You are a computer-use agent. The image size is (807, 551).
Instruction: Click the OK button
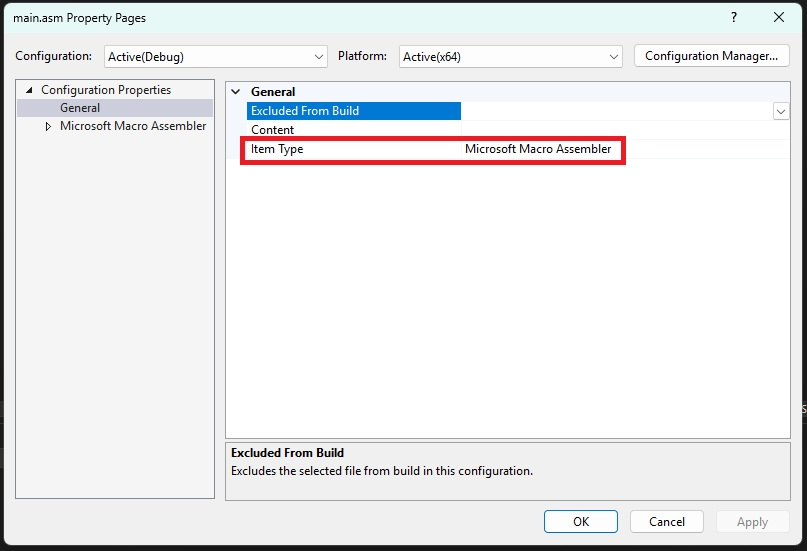pyautogui.click(x=581, y=522)
